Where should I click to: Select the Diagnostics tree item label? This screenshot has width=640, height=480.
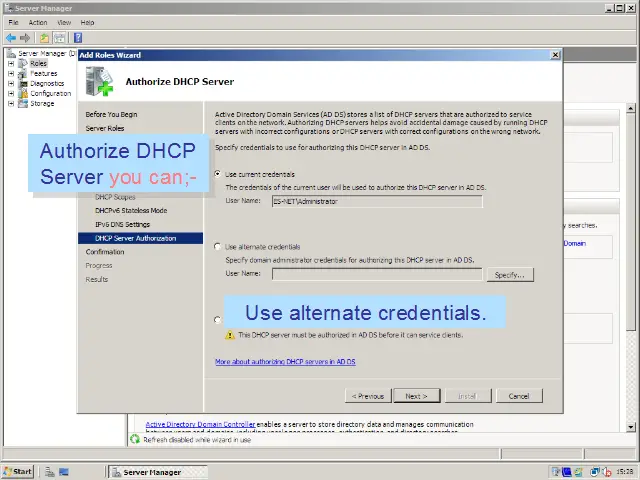coord(47,83)
